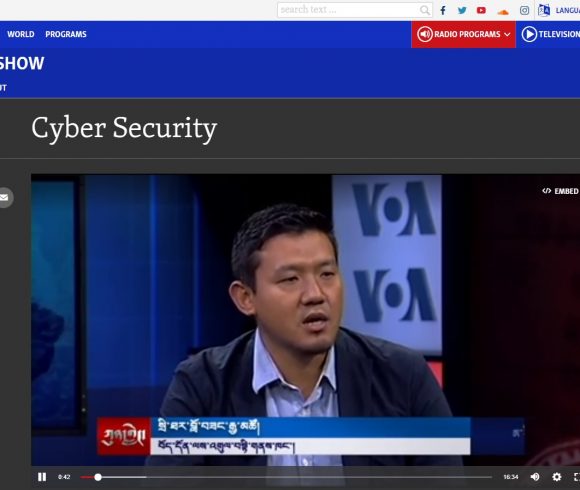The image size is (580, 490).
Task: Open the Twitter bird icon
Action: [462, 10]
